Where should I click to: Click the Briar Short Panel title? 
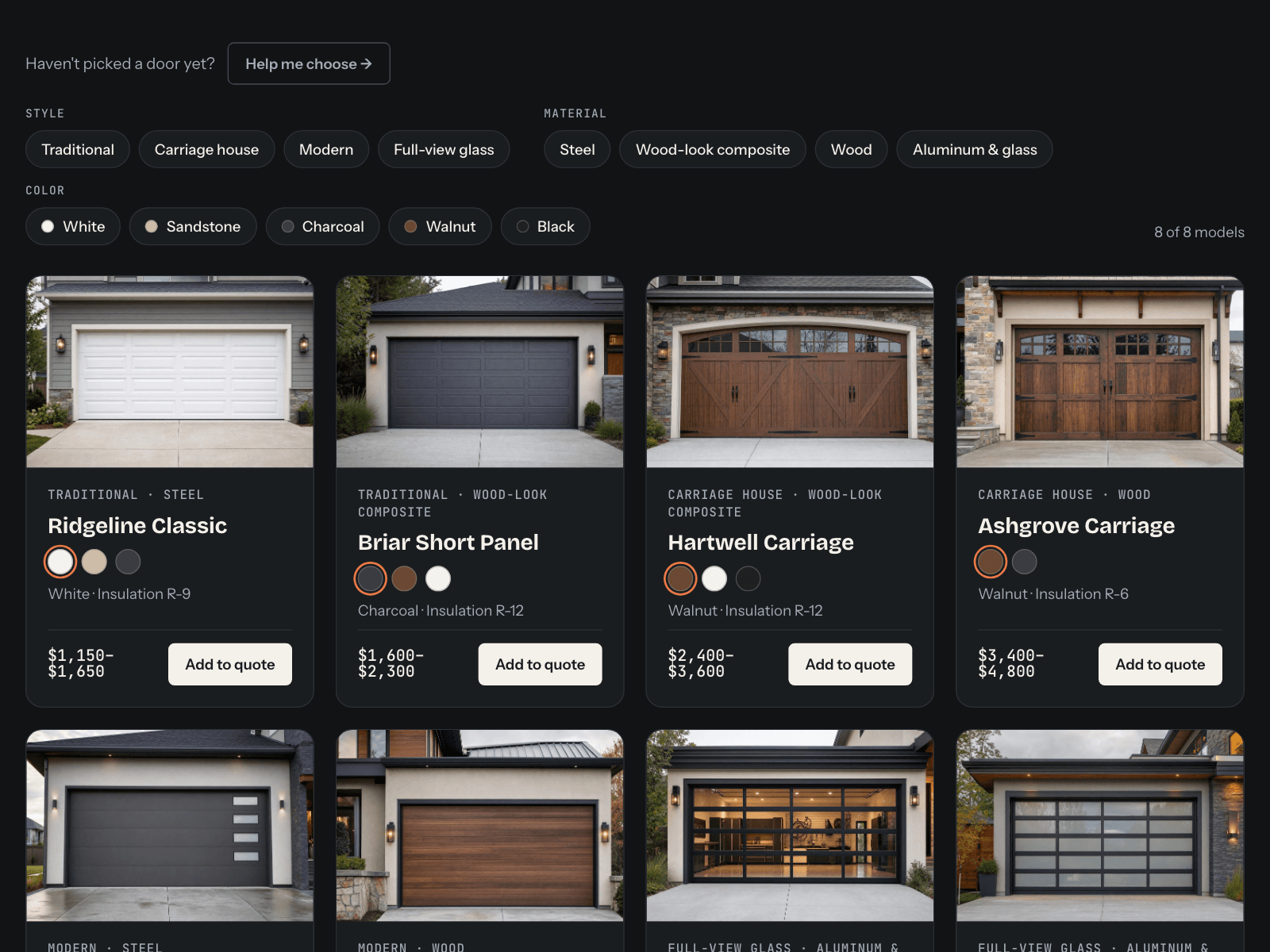[x=448, y=543]
